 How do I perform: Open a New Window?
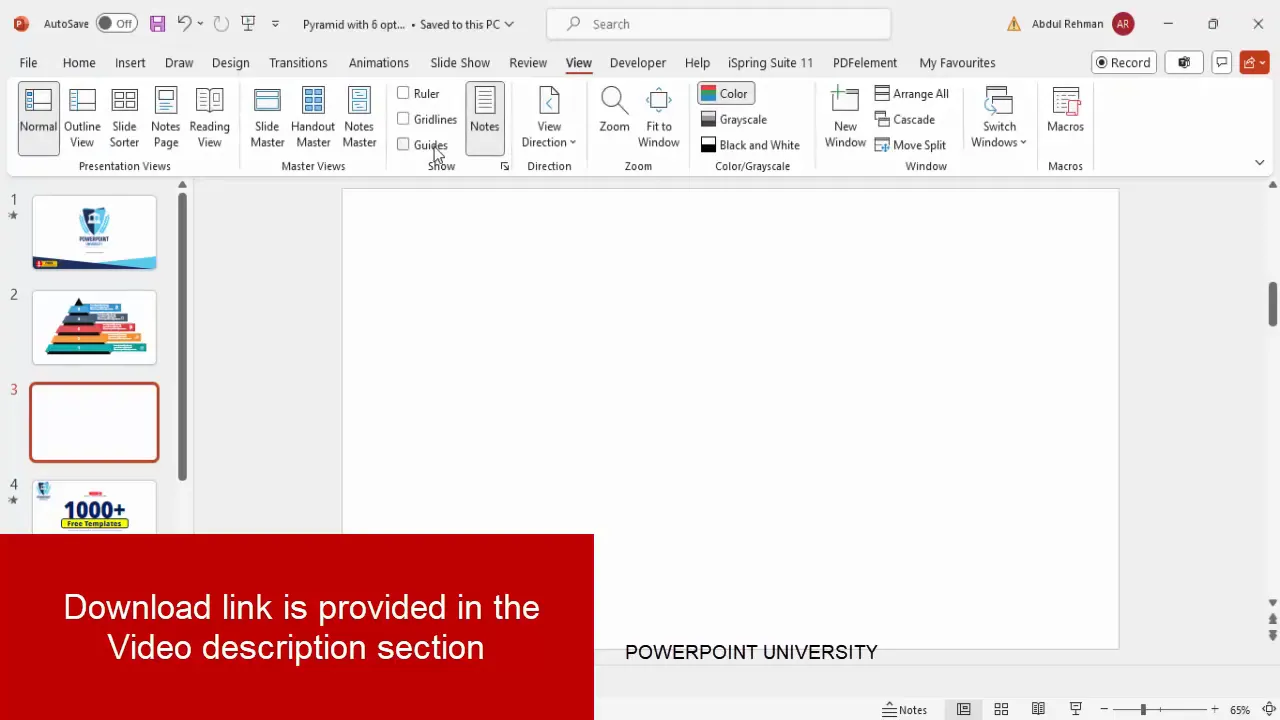(845, 118)
